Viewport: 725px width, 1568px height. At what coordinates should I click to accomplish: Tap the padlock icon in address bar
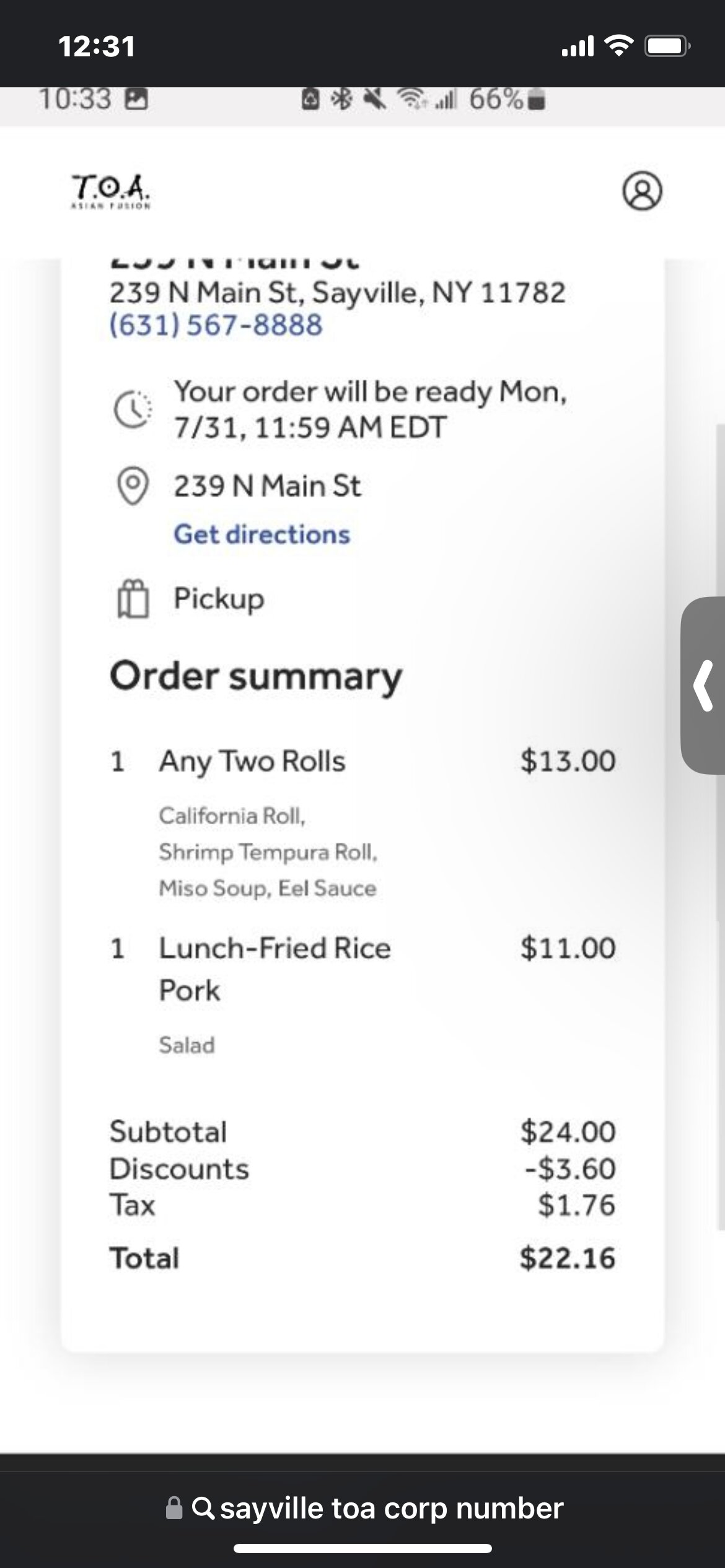[x=175, y=1508]
